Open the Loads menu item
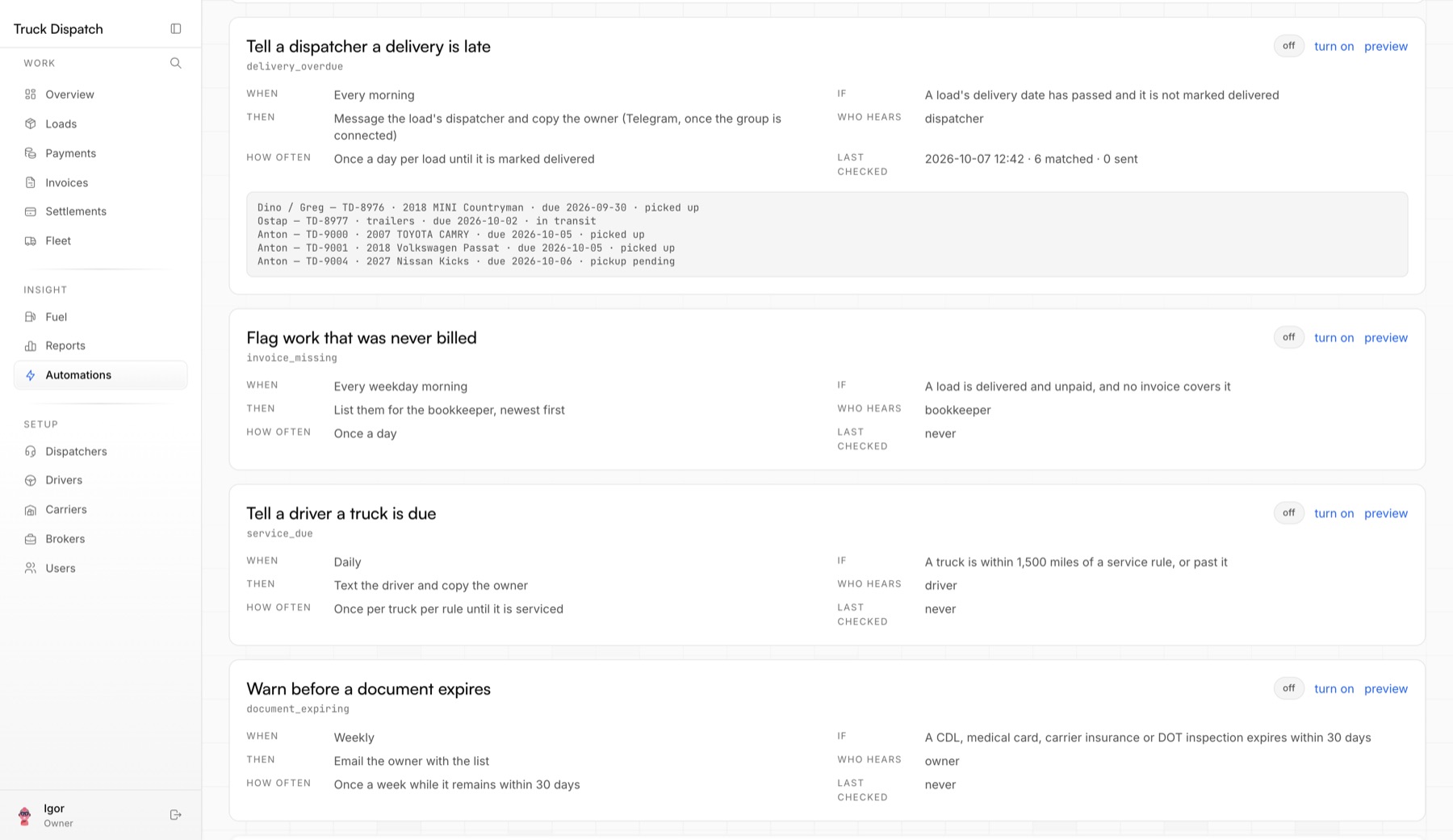This screenshot has height=840, width=1453. click(x=100, y=123)
